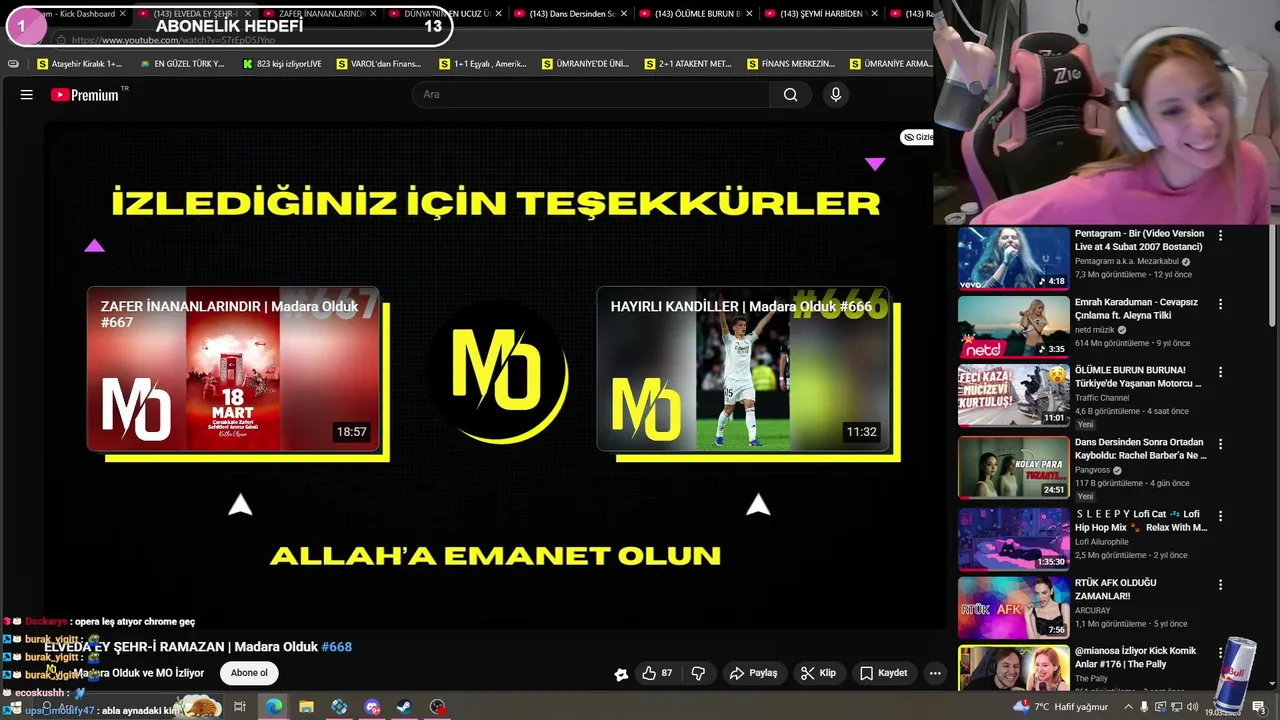
Task: Open Emrah Karaduman Cevapsız Çınlama thumbnail
Action: pyautogui.click(x=1014, y=326)
